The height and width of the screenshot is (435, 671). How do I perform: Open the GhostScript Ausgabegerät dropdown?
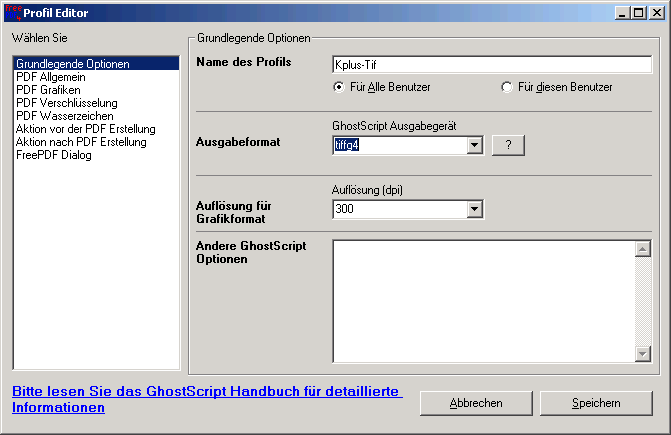(475, 146)
